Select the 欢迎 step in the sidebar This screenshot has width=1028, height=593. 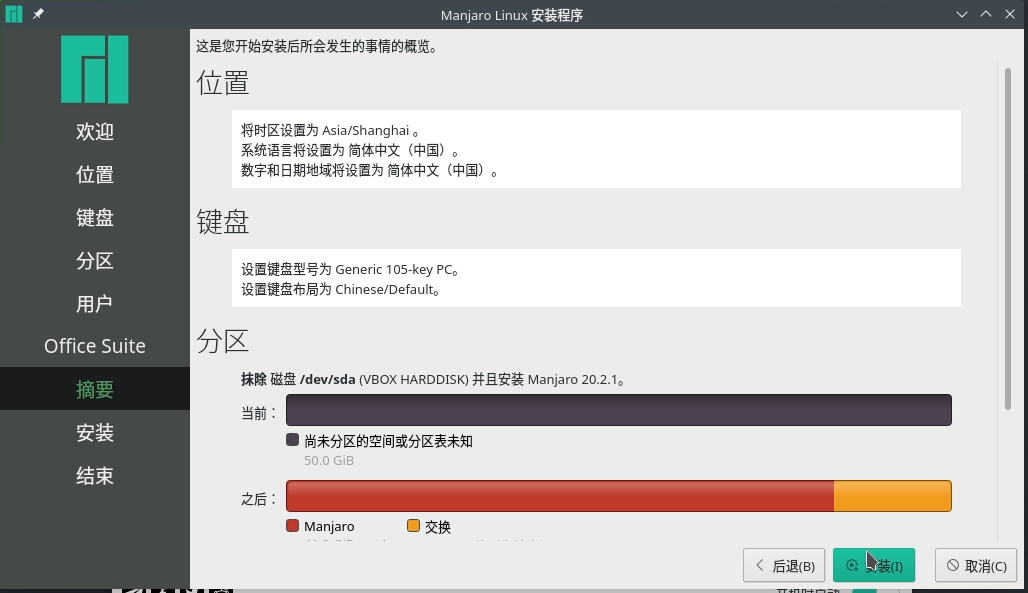click(x=95, y=131)
